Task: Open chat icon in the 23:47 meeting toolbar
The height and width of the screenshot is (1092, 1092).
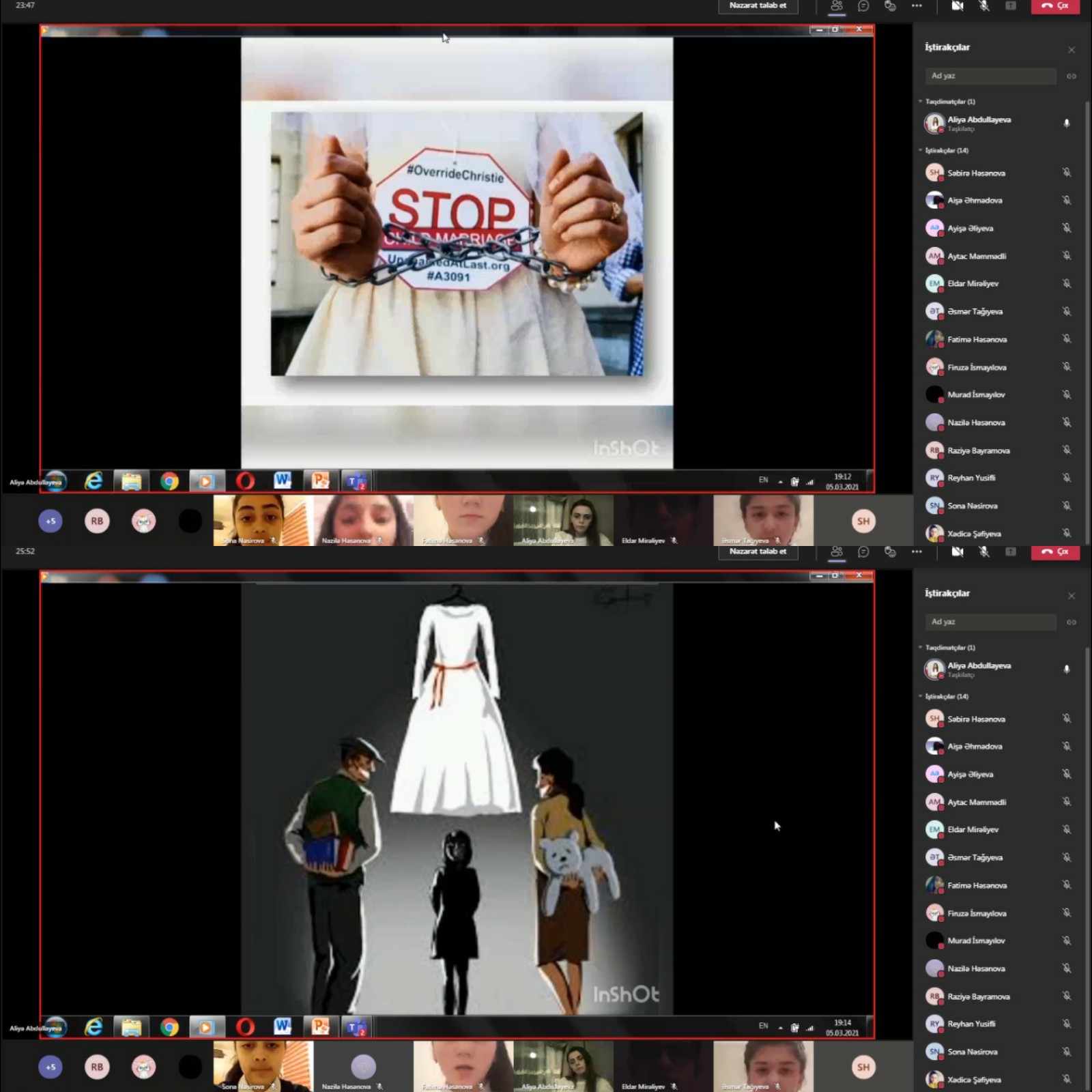Action: pos(863,6)
